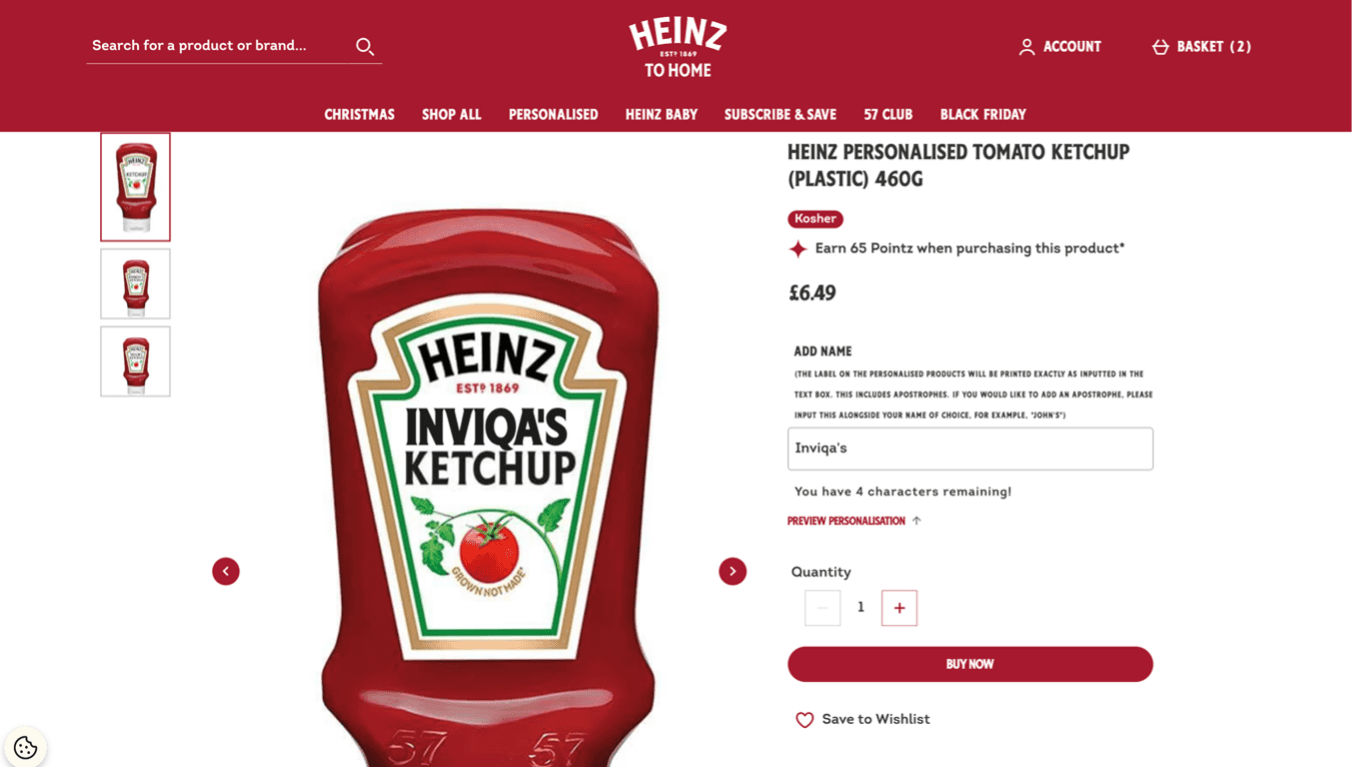Click the heart icon to save to wishlist

point(804,719)
